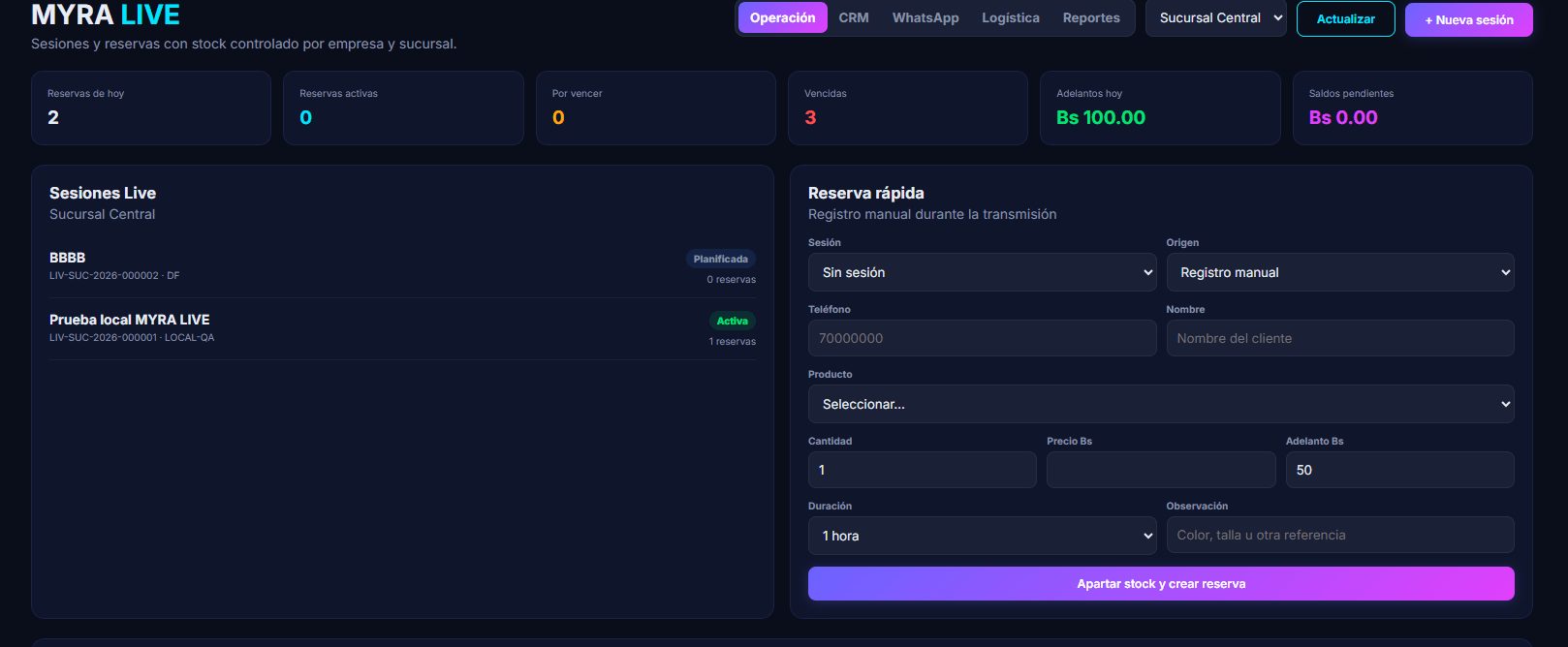1568x647 pixels.
Task: Click the MYRA LIVE title
Action: [x=106, y=15]
